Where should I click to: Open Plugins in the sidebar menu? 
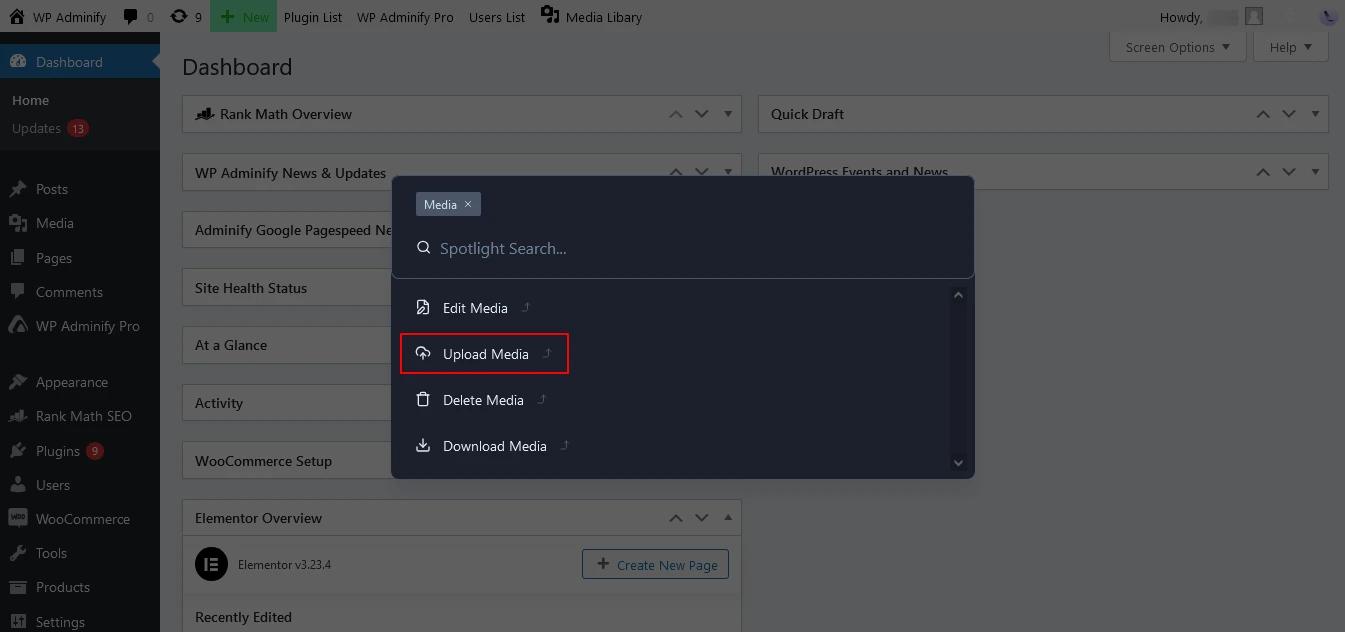pyautogui.click(x=58, y=451)
